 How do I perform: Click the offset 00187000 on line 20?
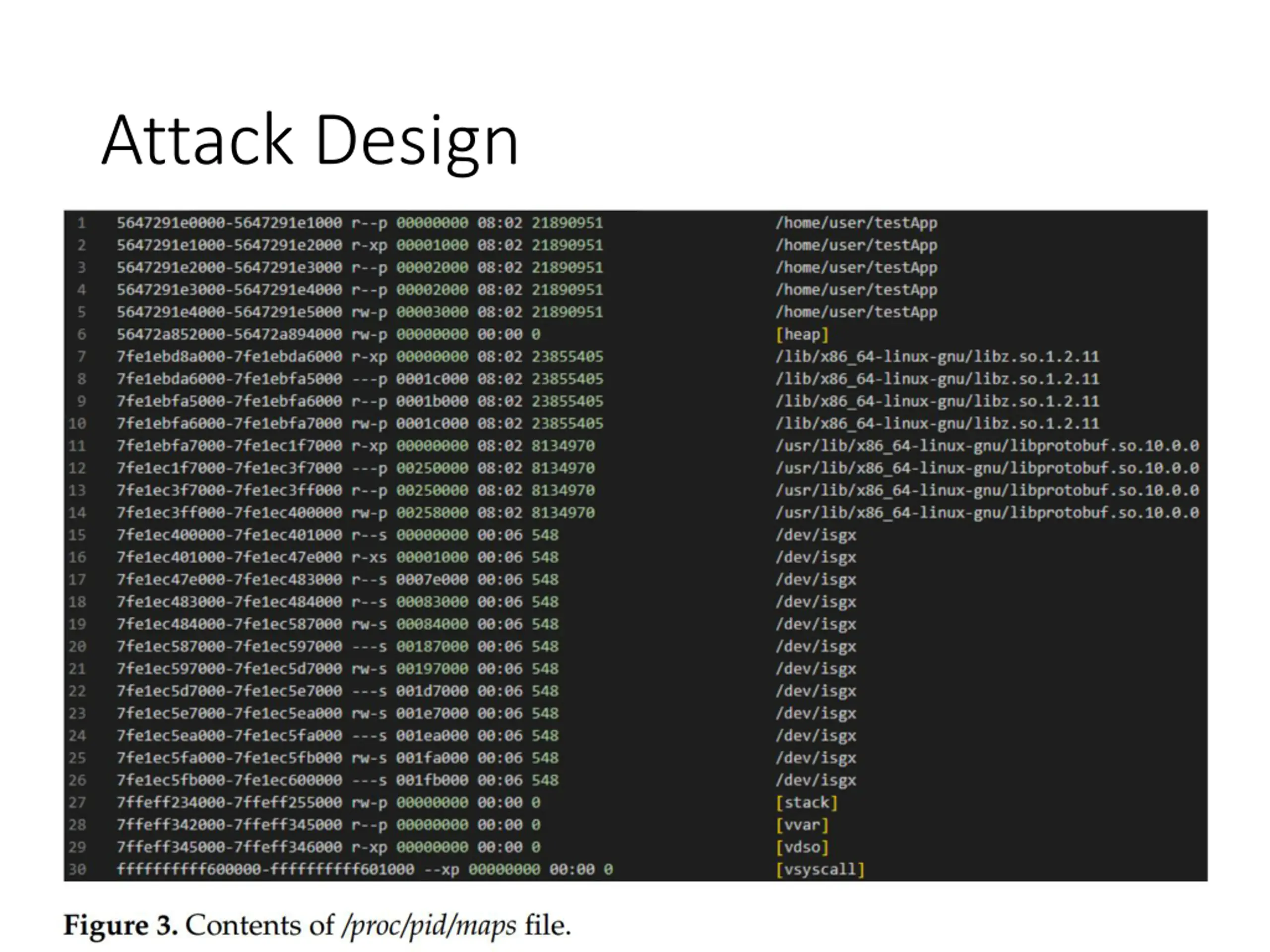pyautogui.click(x=432, y=646)
